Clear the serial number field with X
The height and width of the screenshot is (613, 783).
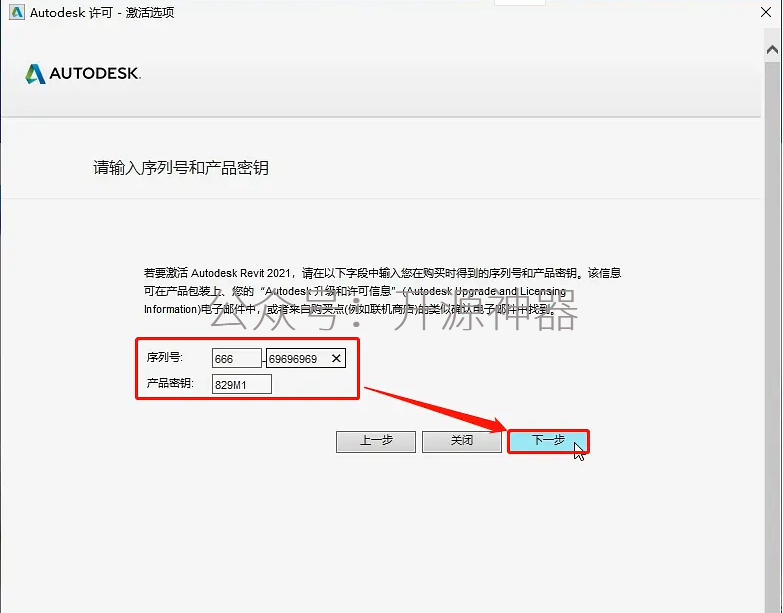337,358
